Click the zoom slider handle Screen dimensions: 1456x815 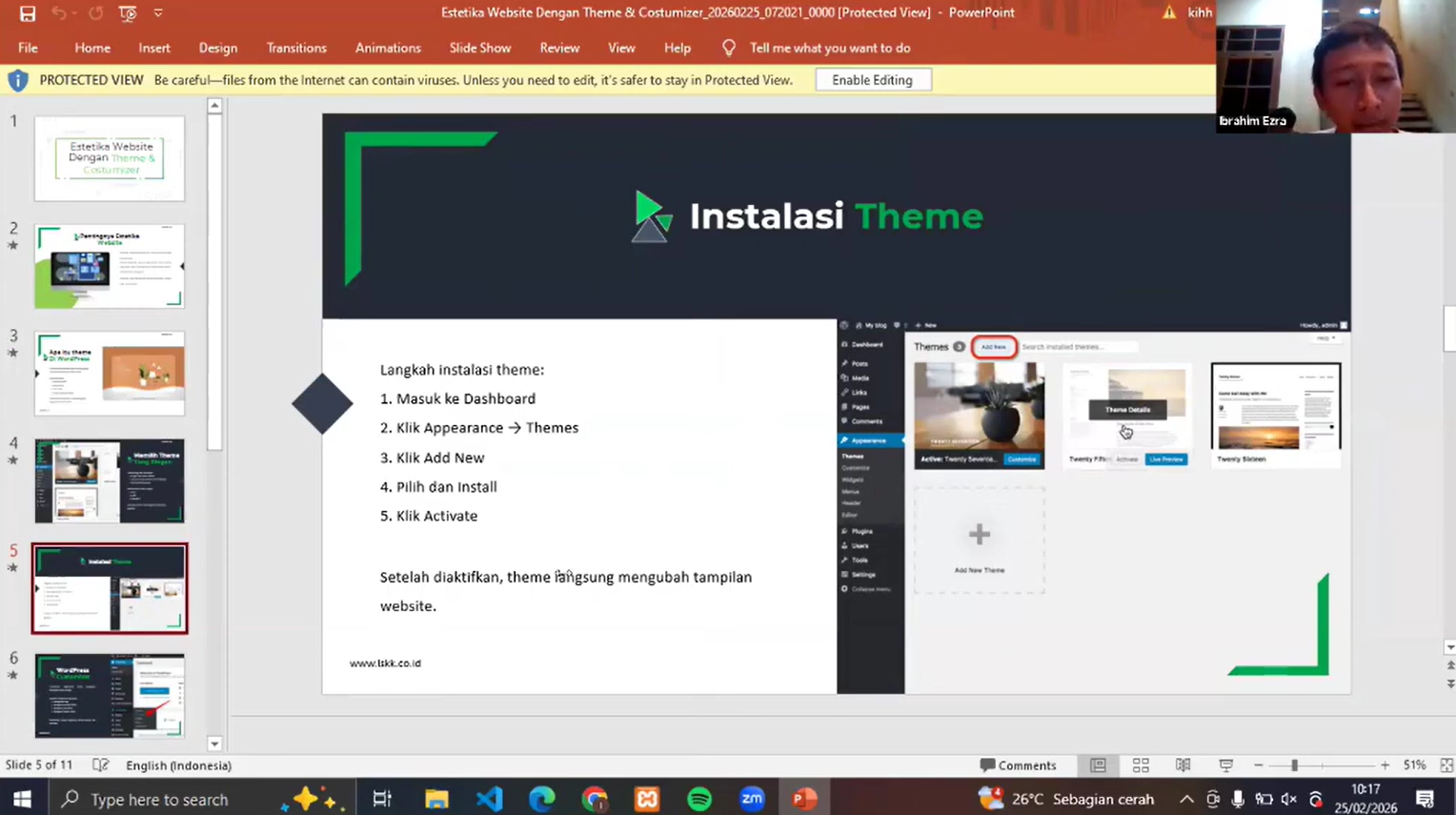click(x=1294, y=765)
